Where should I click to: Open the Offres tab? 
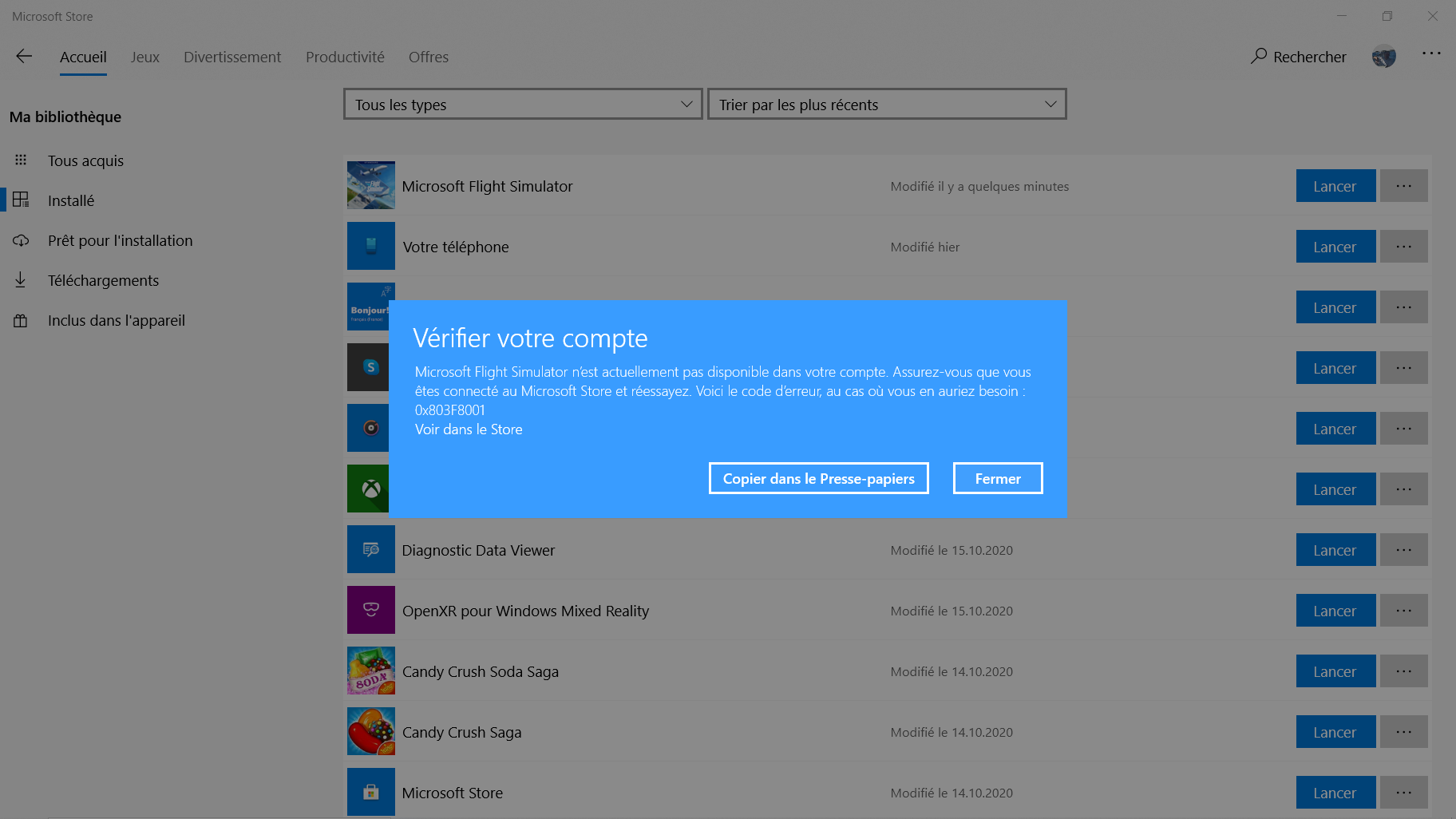pyautogui.click(x=429, y=57)
